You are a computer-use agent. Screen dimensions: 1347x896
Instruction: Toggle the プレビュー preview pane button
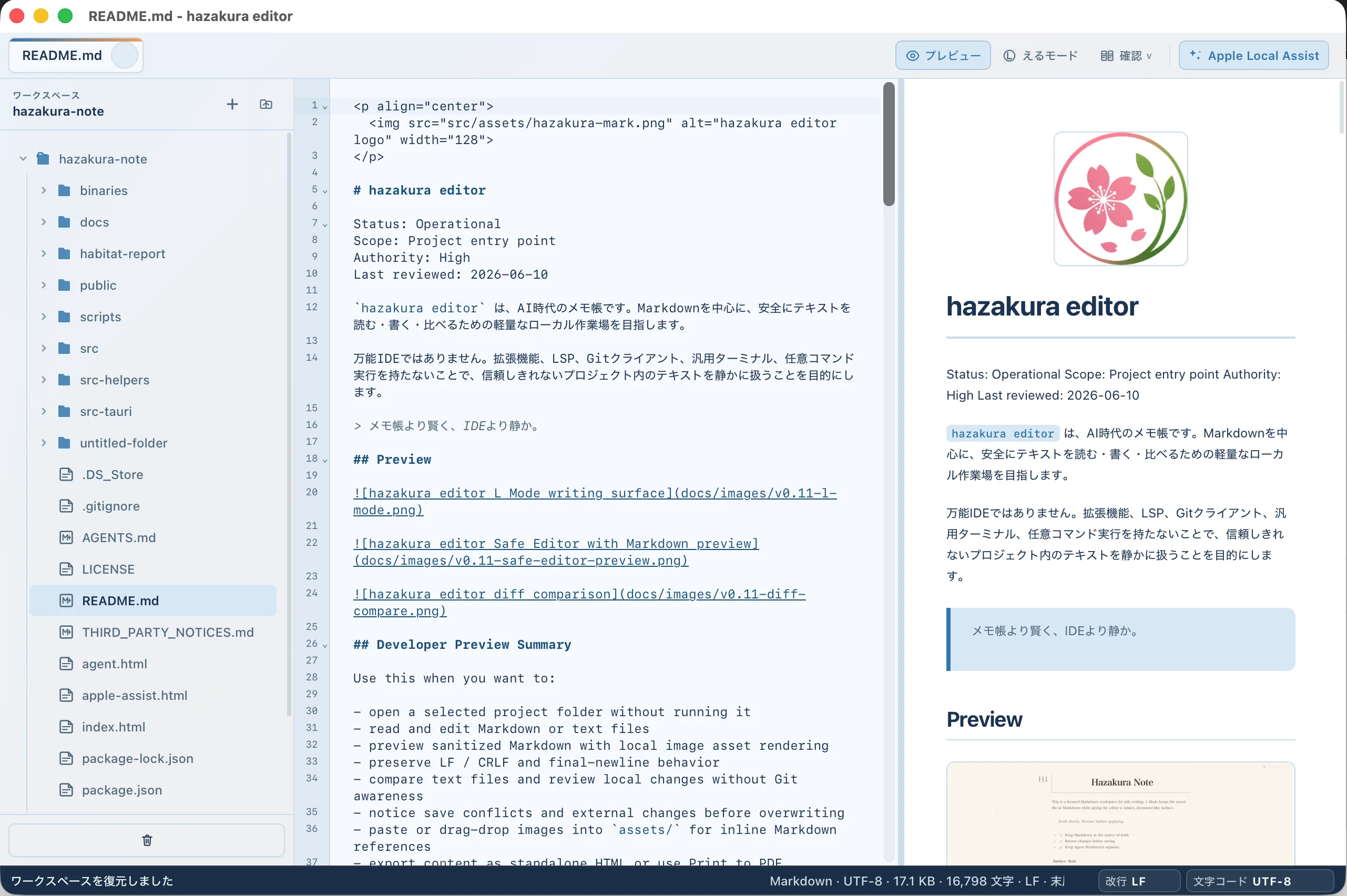pyautogui.click(x=943, y=55)
